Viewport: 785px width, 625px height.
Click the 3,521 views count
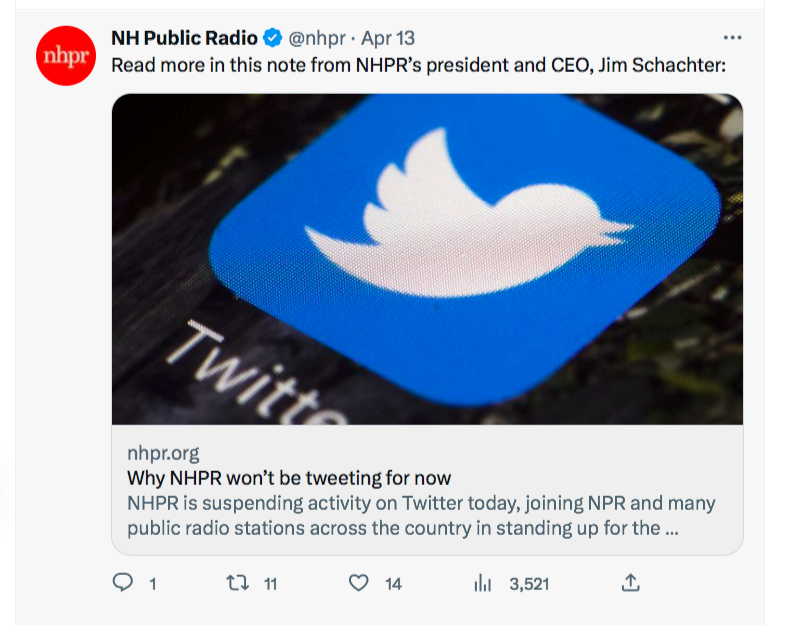(529, 584)
